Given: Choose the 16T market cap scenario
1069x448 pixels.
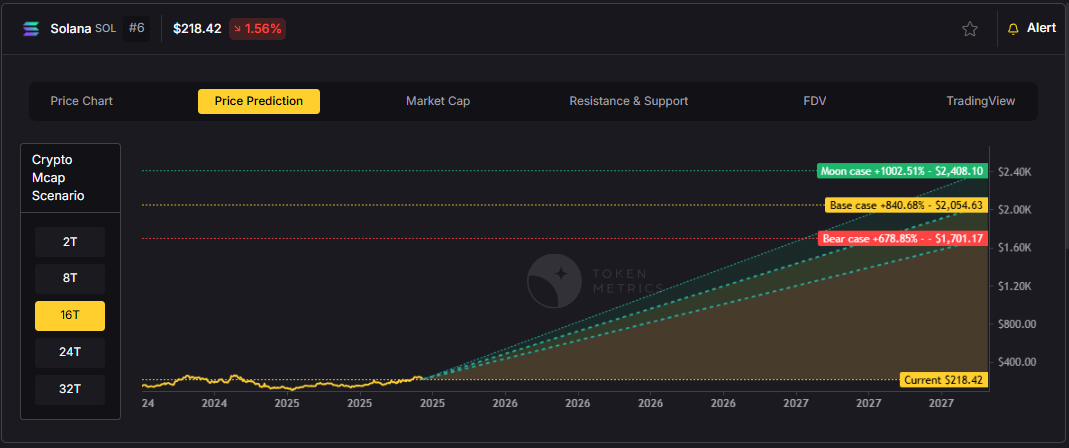Looking at the screenshot, I should pyautogui.click(x=70, y=316).
